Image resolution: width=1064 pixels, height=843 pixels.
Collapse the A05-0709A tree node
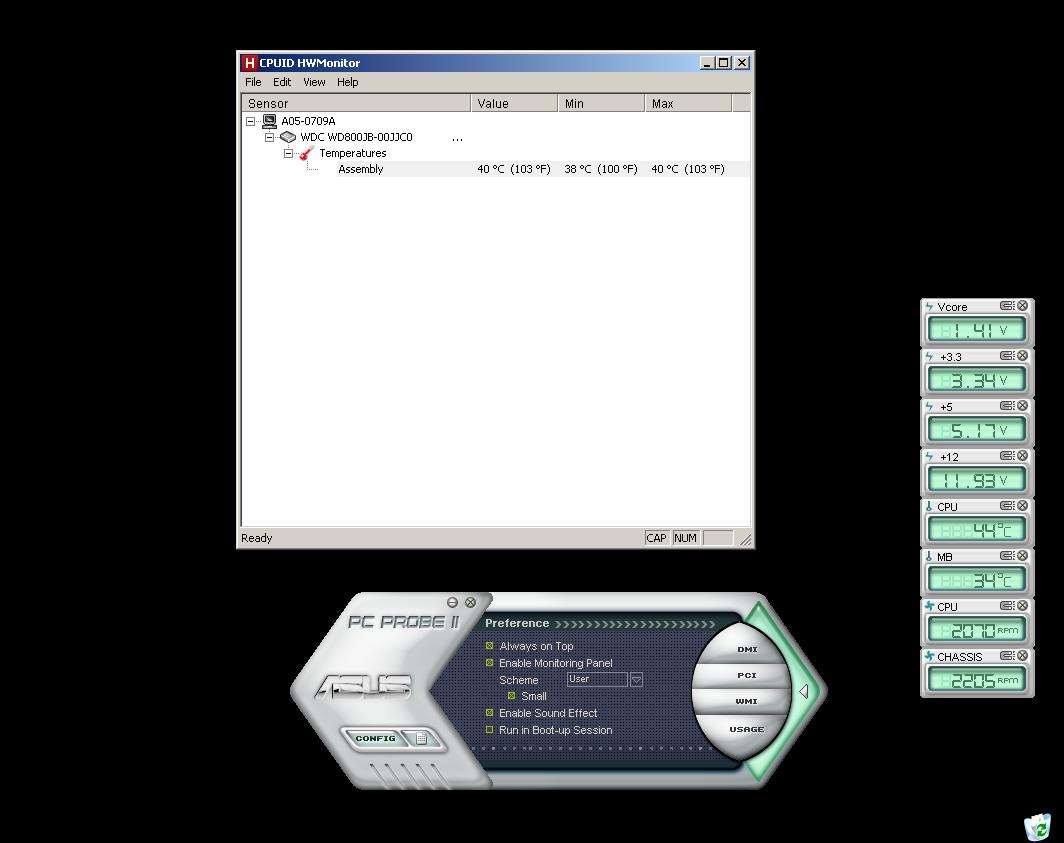250,121
